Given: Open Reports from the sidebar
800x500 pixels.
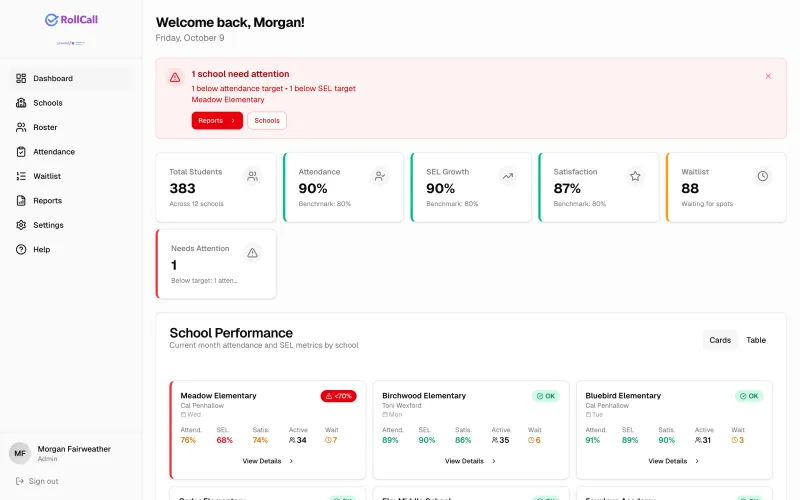Looking at the screenshot, I should 71,201.
